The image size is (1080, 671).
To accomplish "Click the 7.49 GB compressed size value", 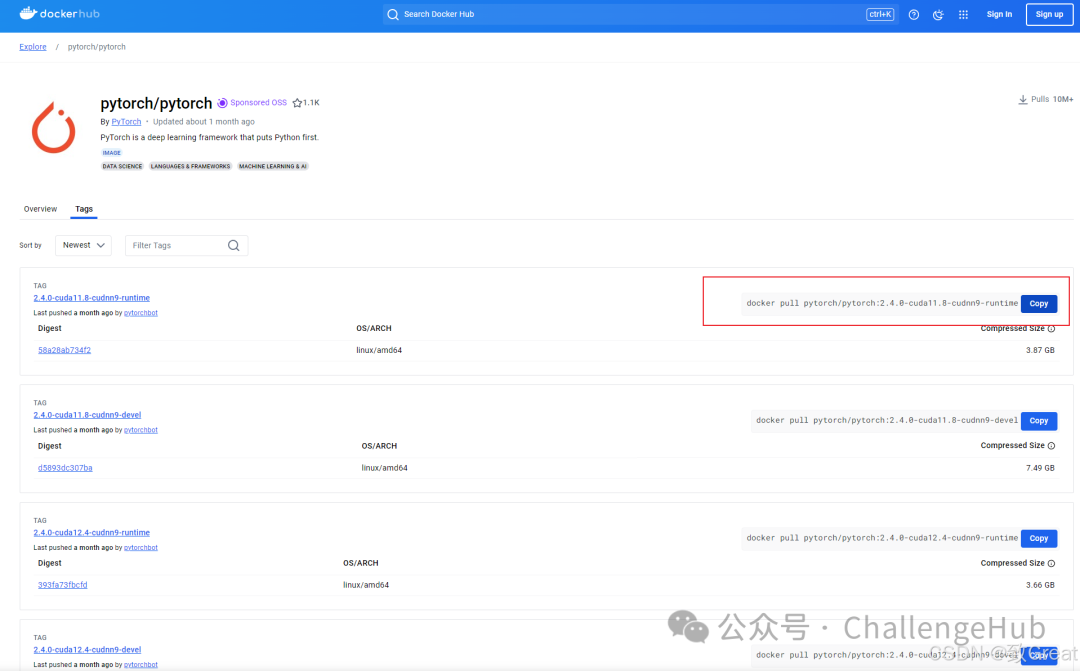I will coord(1040,468).
